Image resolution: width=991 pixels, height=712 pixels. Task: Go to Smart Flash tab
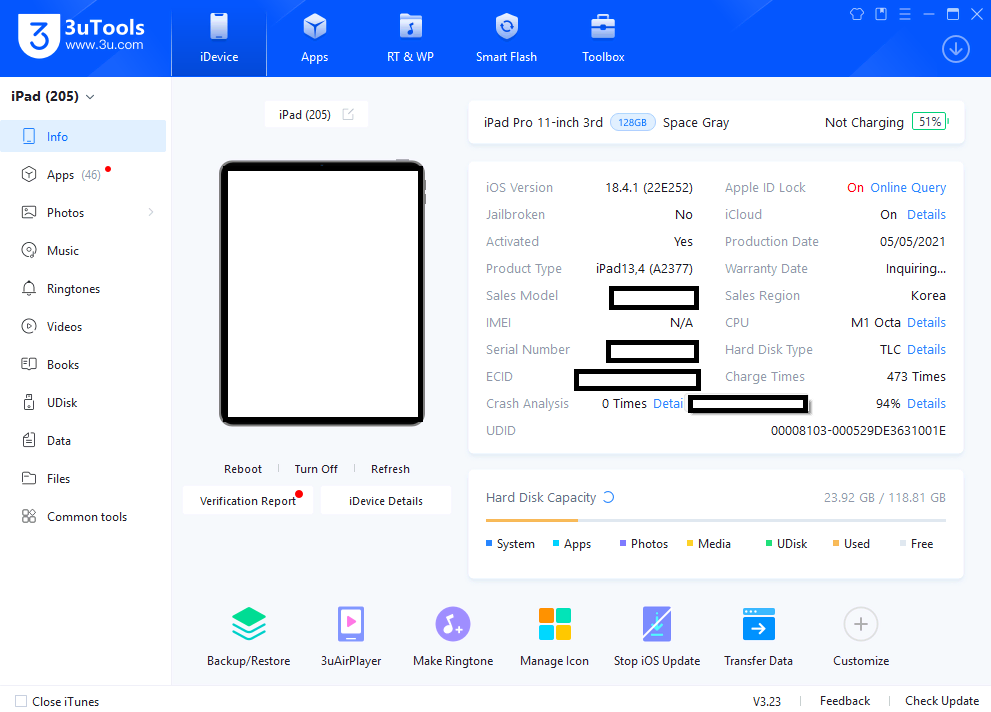506,39
